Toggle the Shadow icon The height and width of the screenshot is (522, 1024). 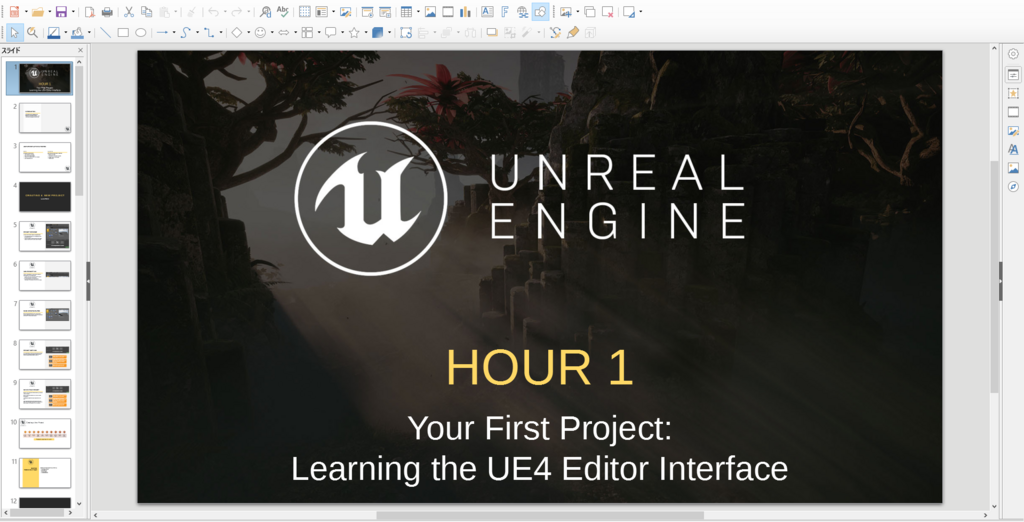492,33
